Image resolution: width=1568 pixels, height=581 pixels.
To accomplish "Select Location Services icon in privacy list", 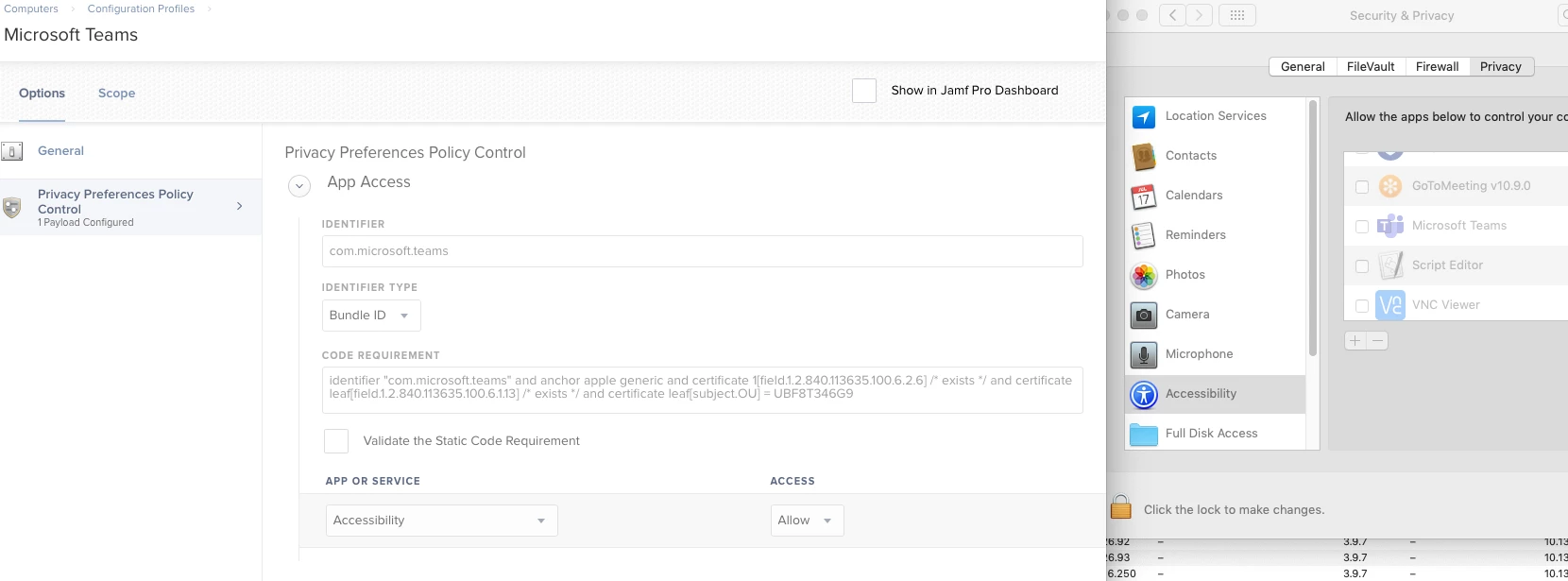I will coord(1144,116).
